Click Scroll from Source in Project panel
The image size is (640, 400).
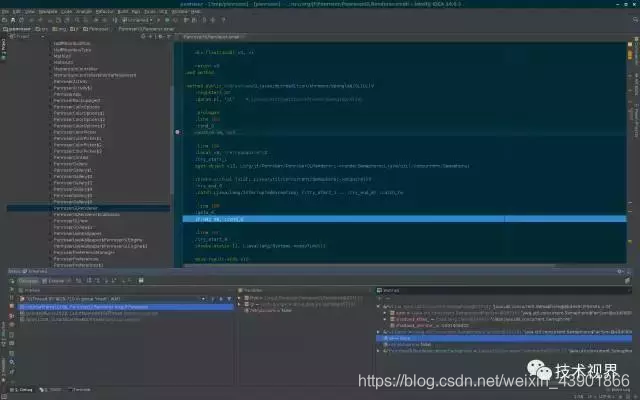pos(143,36)
